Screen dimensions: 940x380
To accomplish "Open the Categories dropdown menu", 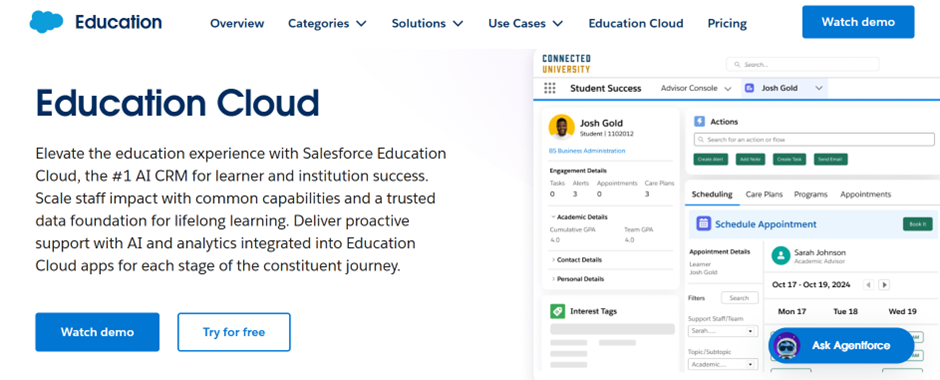I will pos(327,23).
